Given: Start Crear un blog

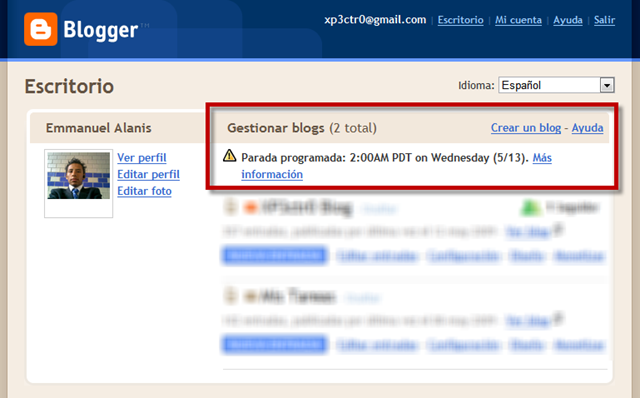Looking at the screenshot, I should pos(526,128).
